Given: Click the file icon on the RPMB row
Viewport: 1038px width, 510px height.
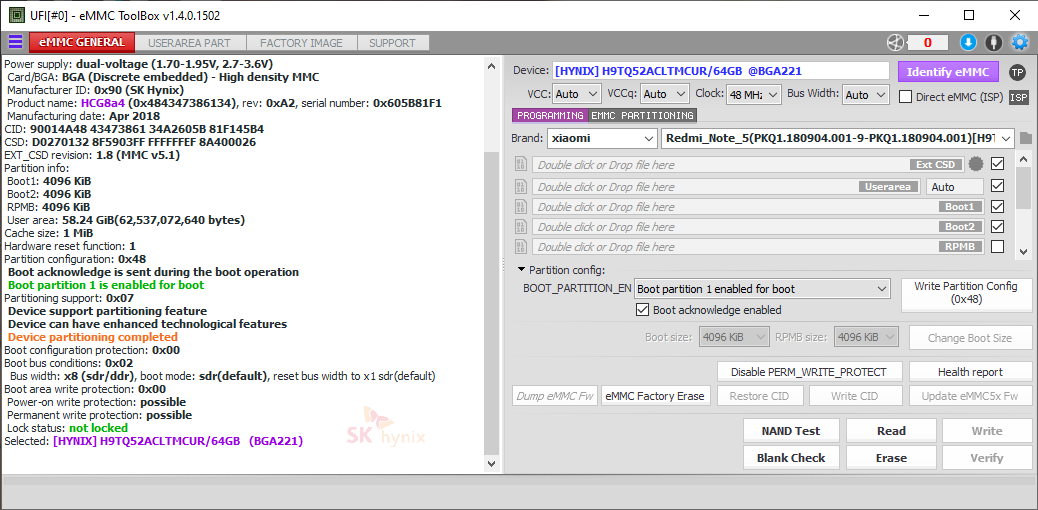Looking at the screenshot, I should click(521, 246).
